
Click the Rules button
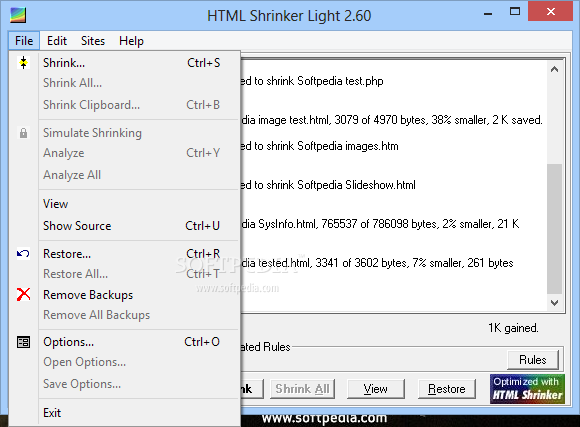coord(533,360)
